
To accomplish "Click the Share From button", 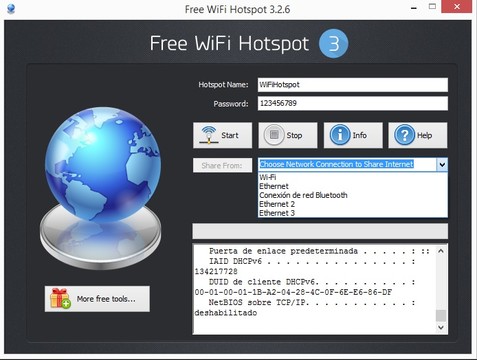I will (x=222, y=165).
